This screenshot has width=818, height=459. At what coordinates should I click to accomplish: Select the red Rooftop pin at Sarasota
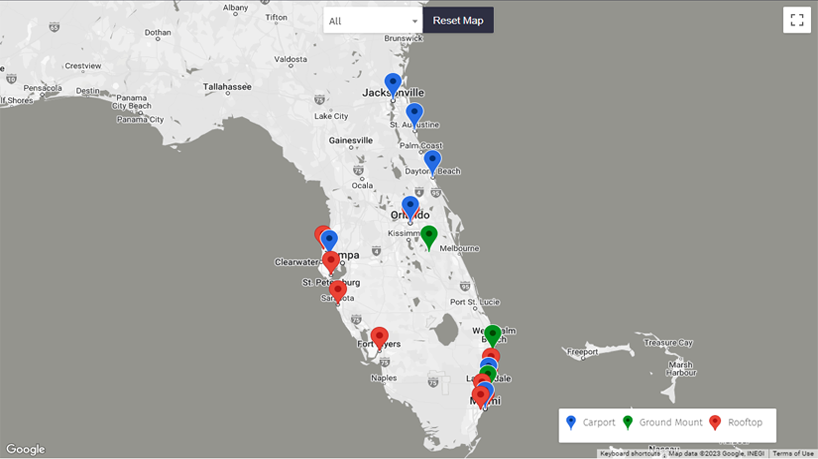click(x=338, y=291)
